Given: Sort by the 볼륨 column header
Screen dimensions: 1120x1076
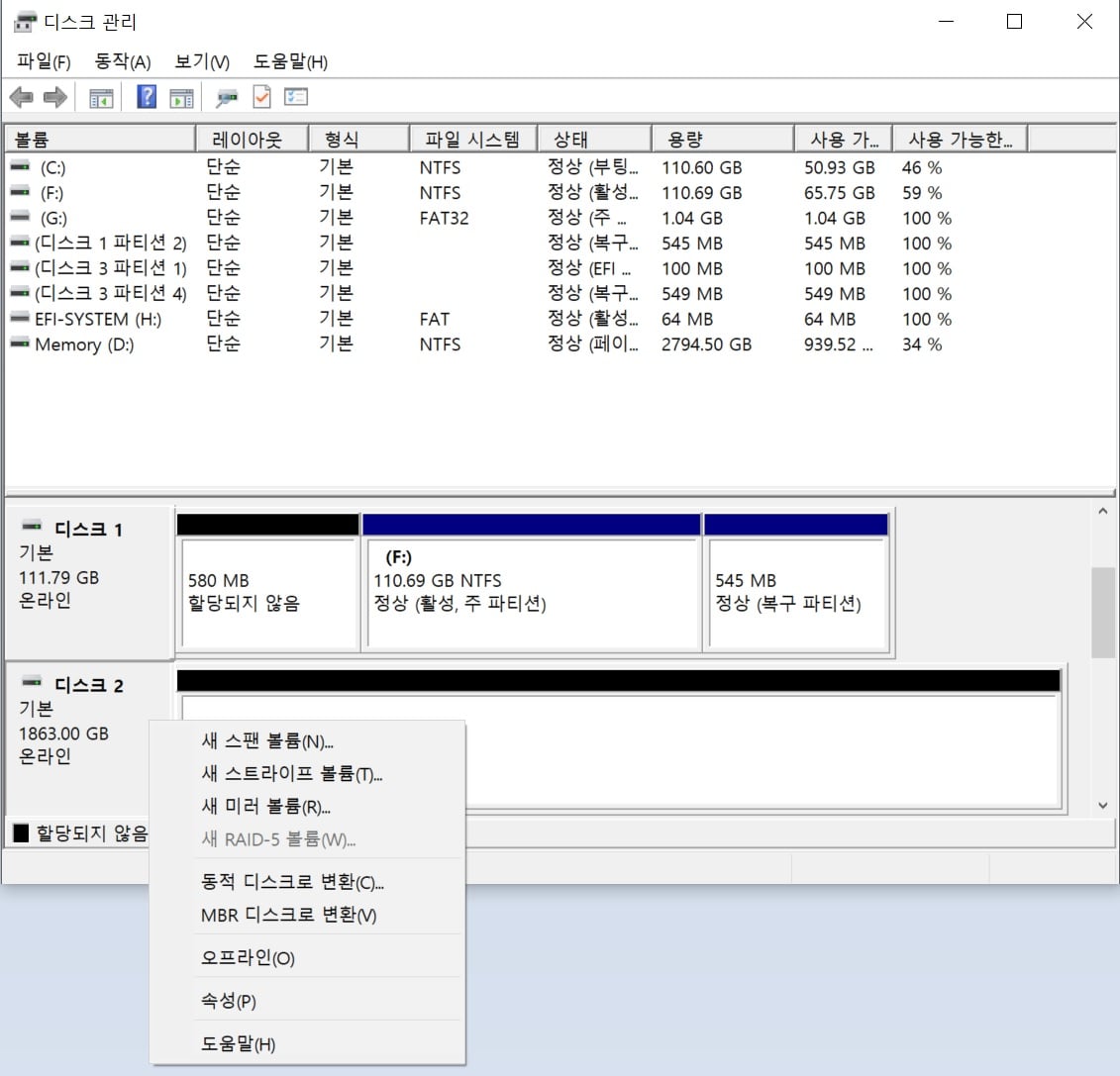Looking at the screenshot, I should pos(100,140).
